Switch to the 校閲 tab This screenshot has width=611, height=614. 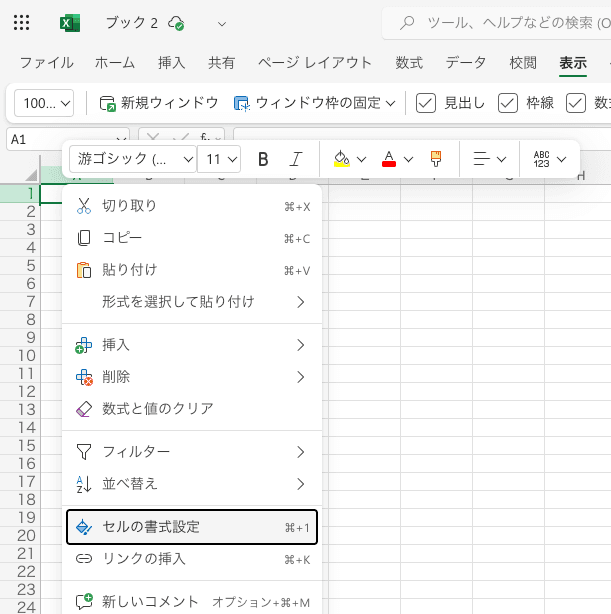523,63
